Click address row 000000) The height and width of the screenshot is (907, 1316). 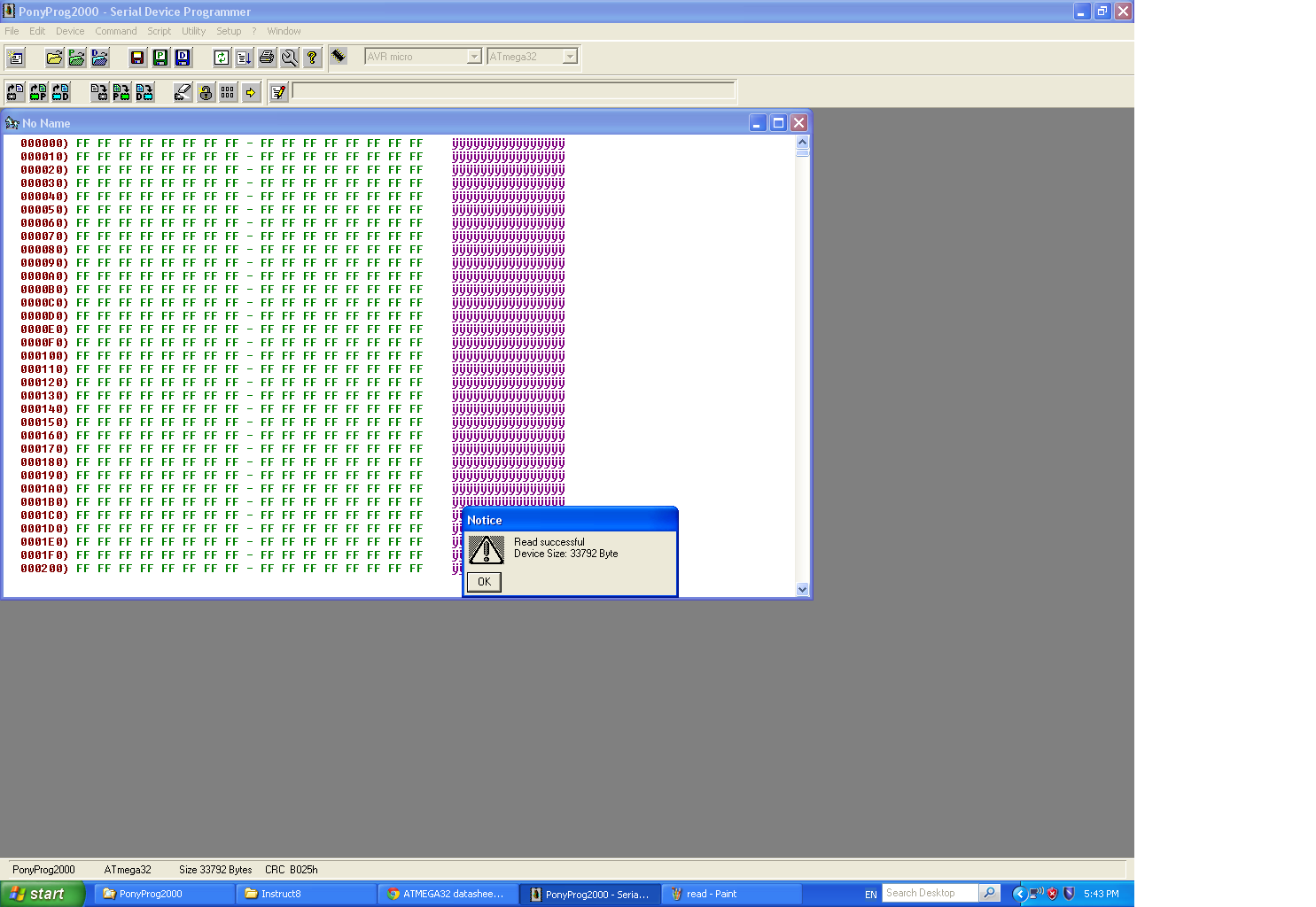click(x=44, y=143)
